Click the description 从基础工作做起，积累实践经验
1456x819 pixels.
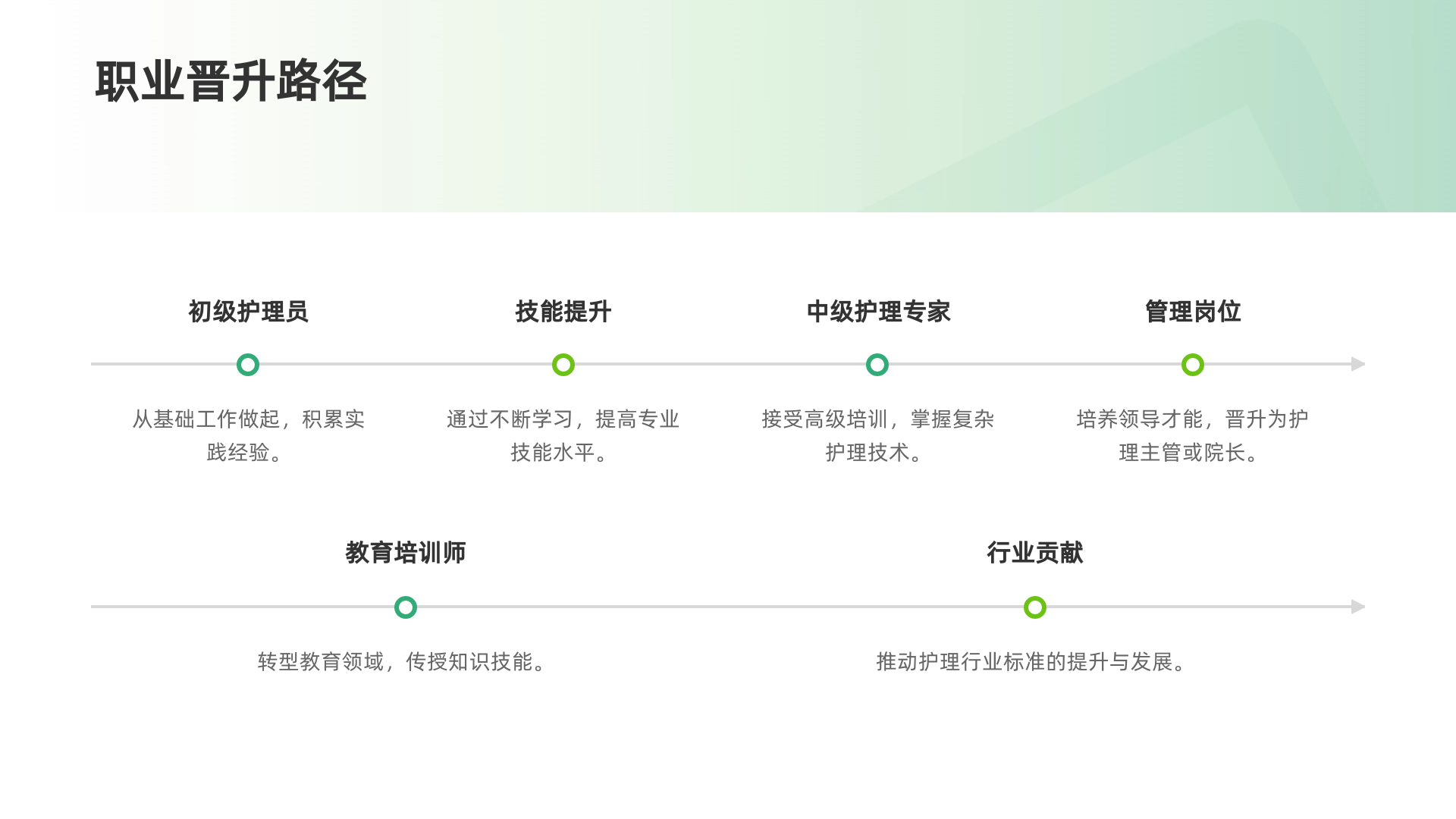[248, 436]
